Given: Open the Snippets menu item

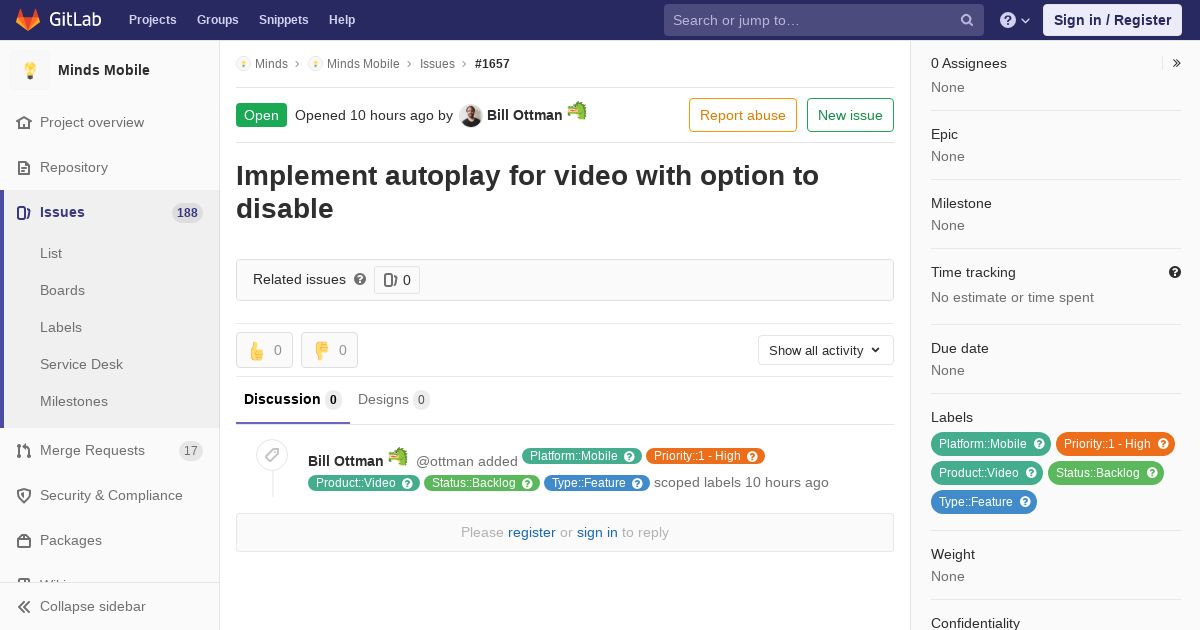Looking at the screenshot, I should click(283, 20).
